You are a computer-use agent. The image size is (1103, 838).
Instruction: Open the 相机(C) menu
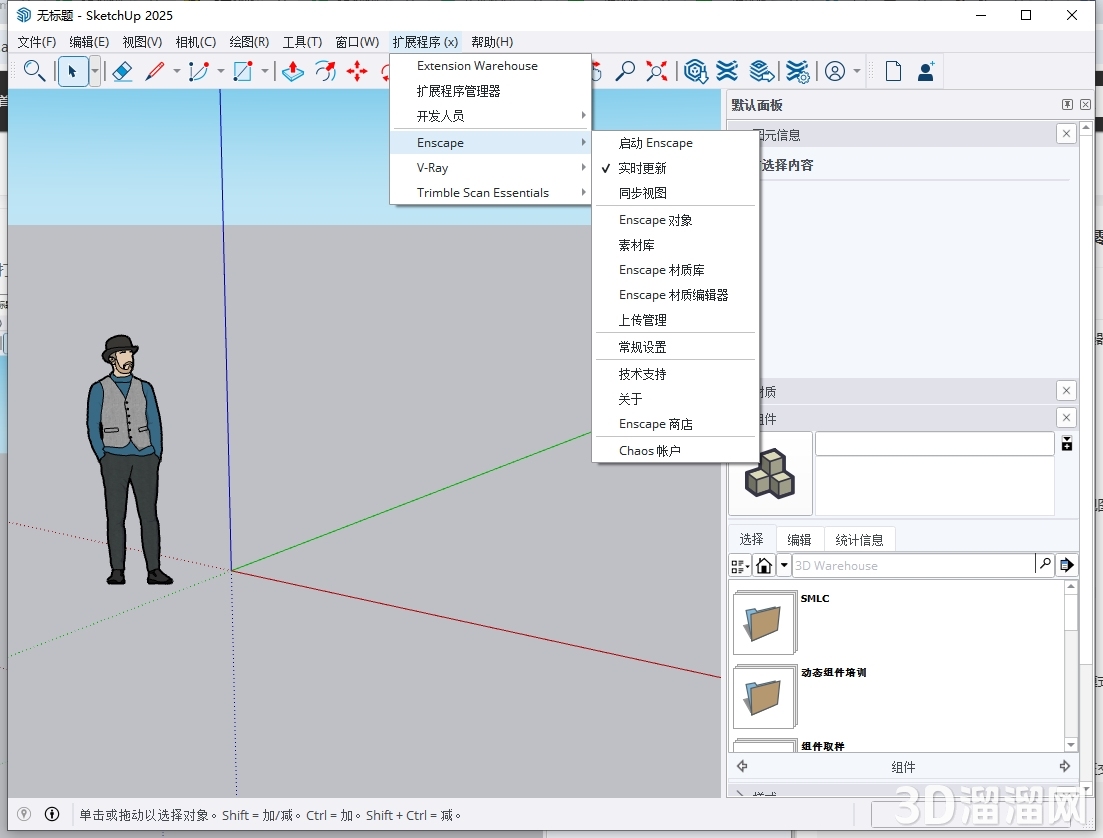(196, 42)
